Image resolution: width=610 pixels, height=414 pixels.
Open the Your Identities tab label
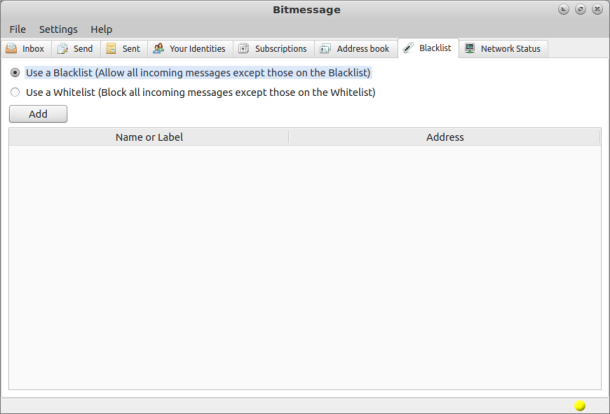click(x=197, y=49)
